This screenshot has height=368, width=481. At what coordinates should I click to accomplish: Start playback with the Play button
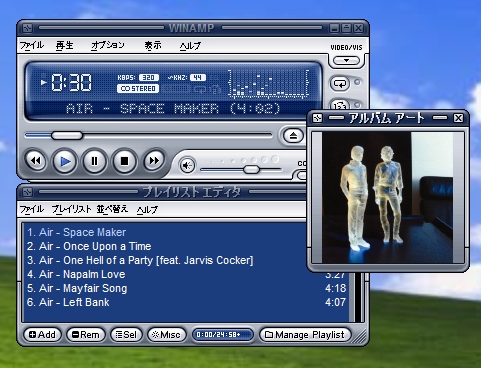point(65,162)
